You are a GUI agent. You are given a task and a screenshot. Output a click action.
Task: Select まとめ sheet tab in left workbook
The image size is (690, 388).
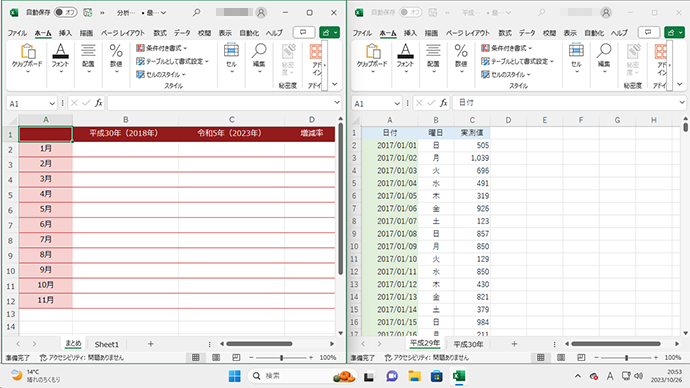(x=73, y=344)
